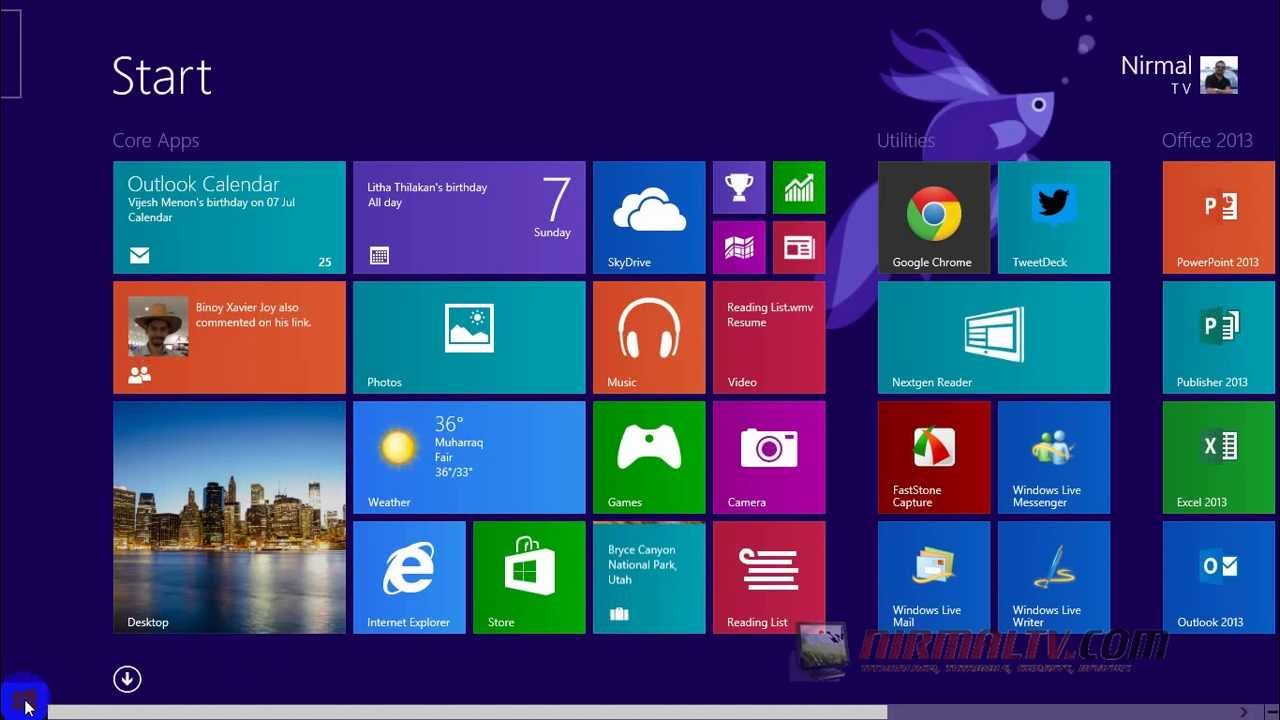This screenshot has height=720, width=1280.
Task: Show all apps with the down arrow button
Action: tap(127, 679)
